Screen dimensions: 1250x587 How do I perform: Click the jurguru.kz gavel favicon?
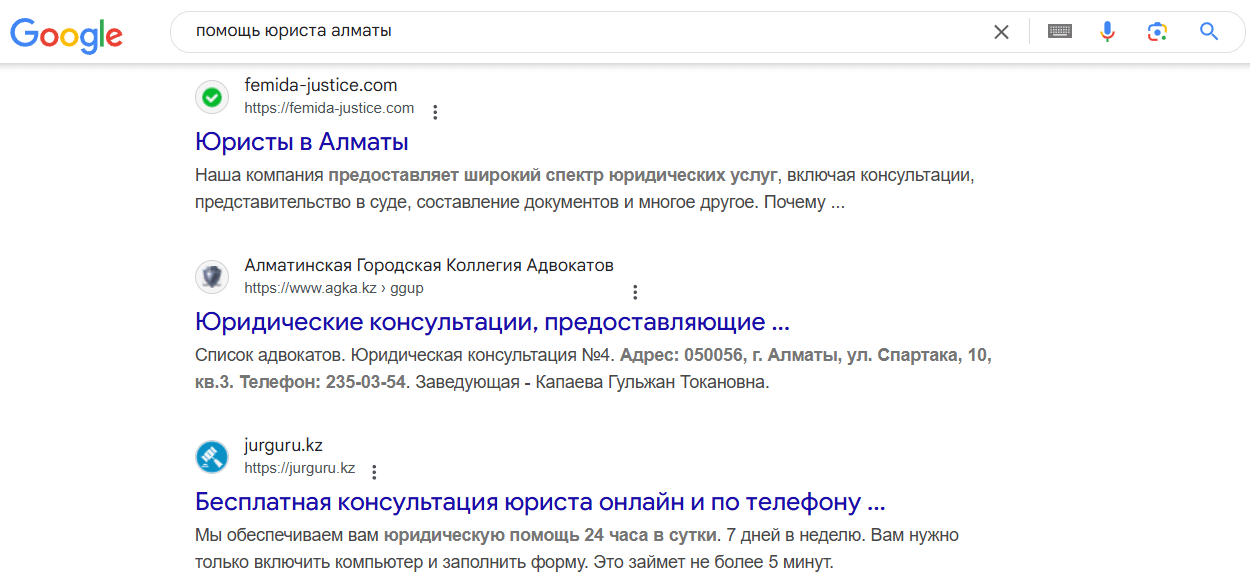pyautogui.click(x=212, y=457)
